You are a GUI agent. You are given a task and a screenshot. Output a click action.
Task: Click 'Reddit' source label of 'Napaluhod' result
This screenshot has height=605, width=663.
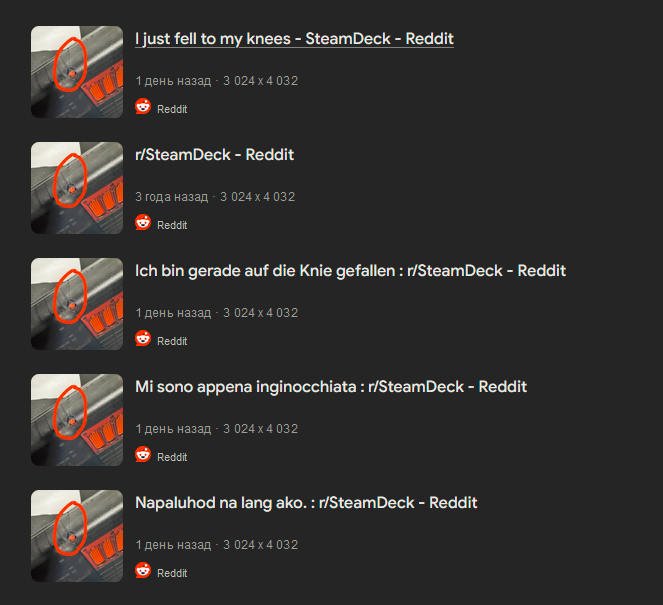click(x=172, y=573)
